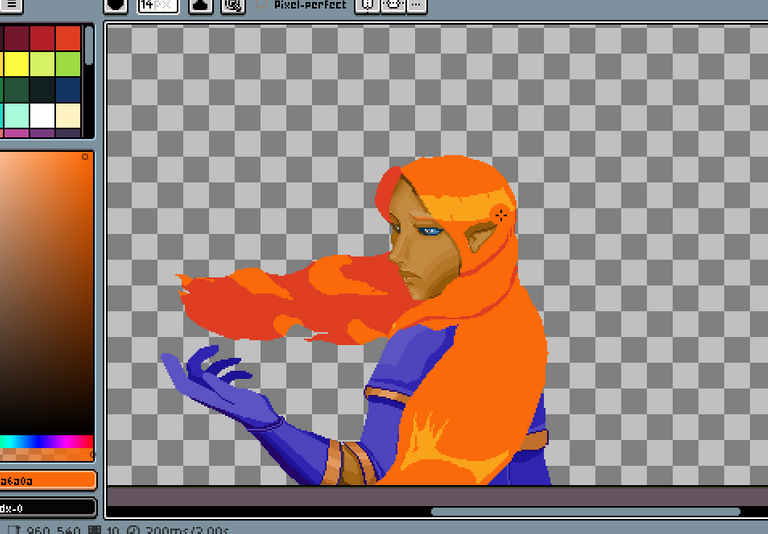Click the 960 540 sprite size text

53,530
